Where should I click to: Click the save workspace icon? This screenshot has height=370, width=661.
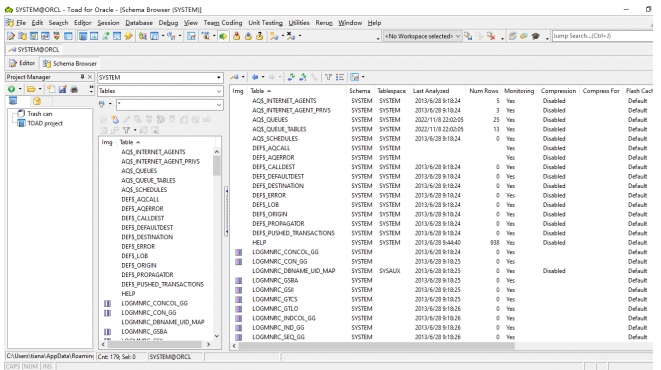click(x=468, y=36)
